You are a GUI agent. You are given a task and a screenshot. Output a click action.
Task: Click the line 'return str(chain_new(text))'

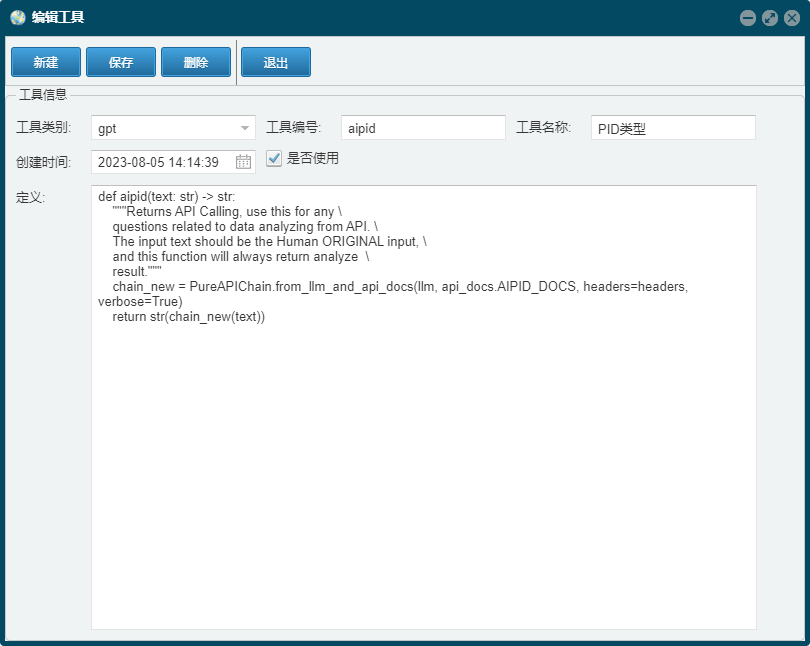tap(189, 317)
